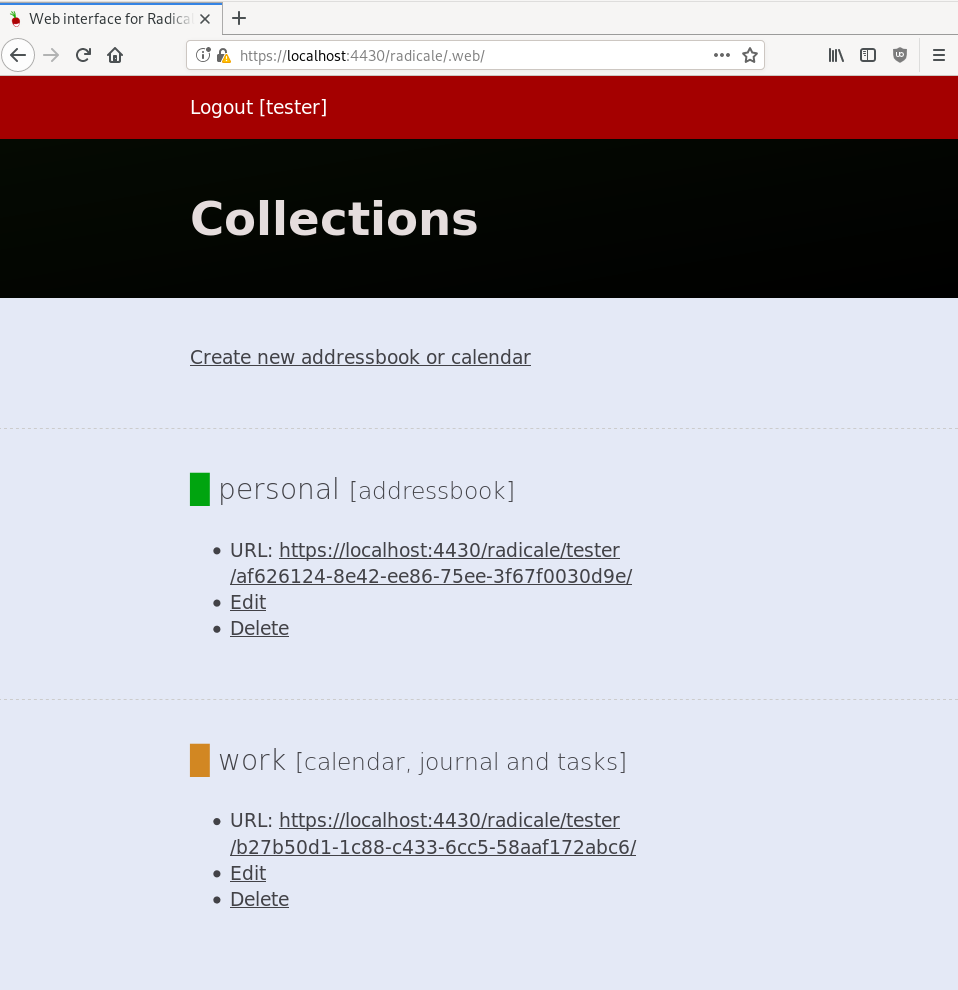Show the library bookshelf icon
The width and height of the screenshot is (958, 990).
tap(836, 56)
